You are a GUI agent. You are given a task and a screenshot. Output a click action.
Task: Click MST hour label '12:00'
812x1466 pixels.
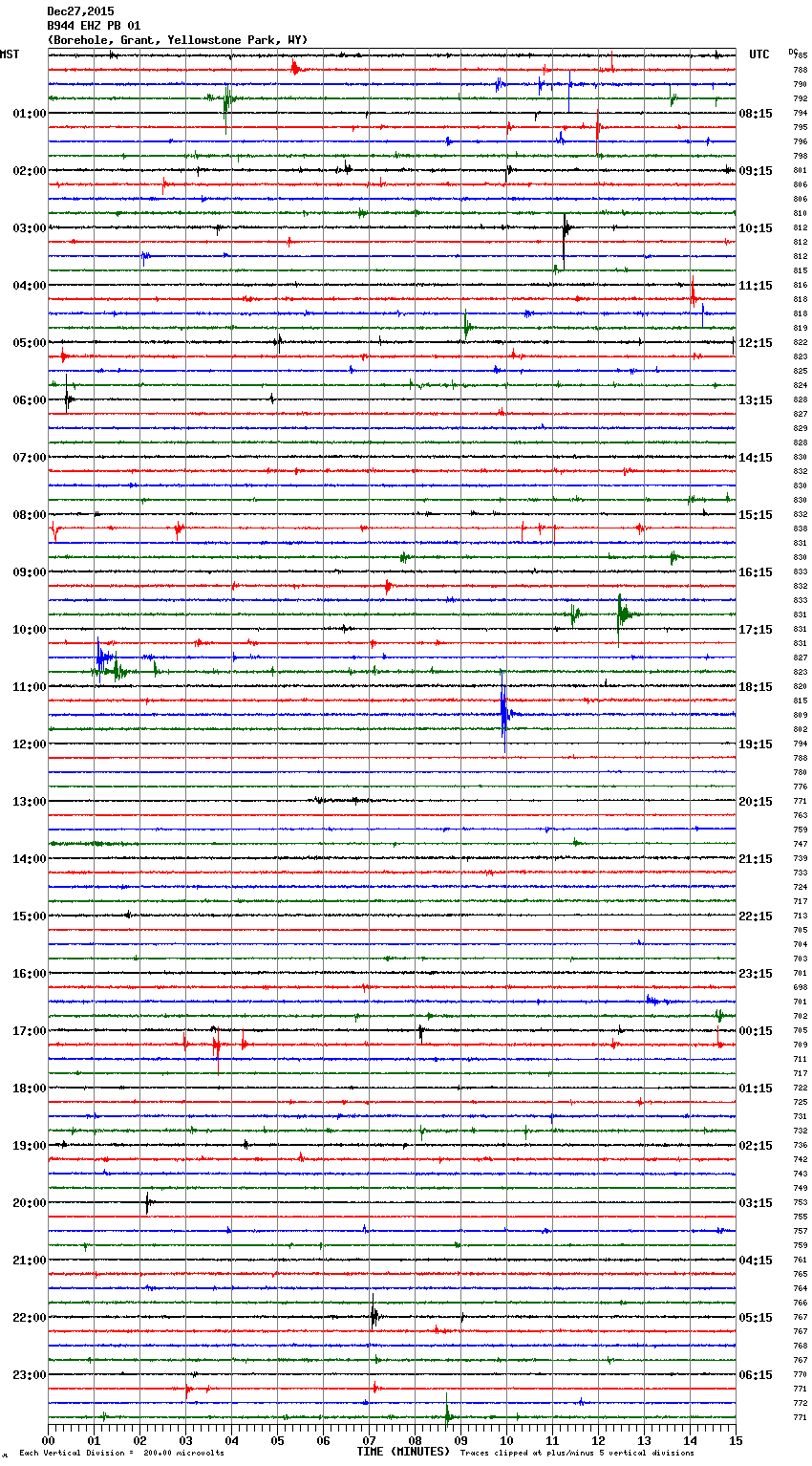coord(30,744)
